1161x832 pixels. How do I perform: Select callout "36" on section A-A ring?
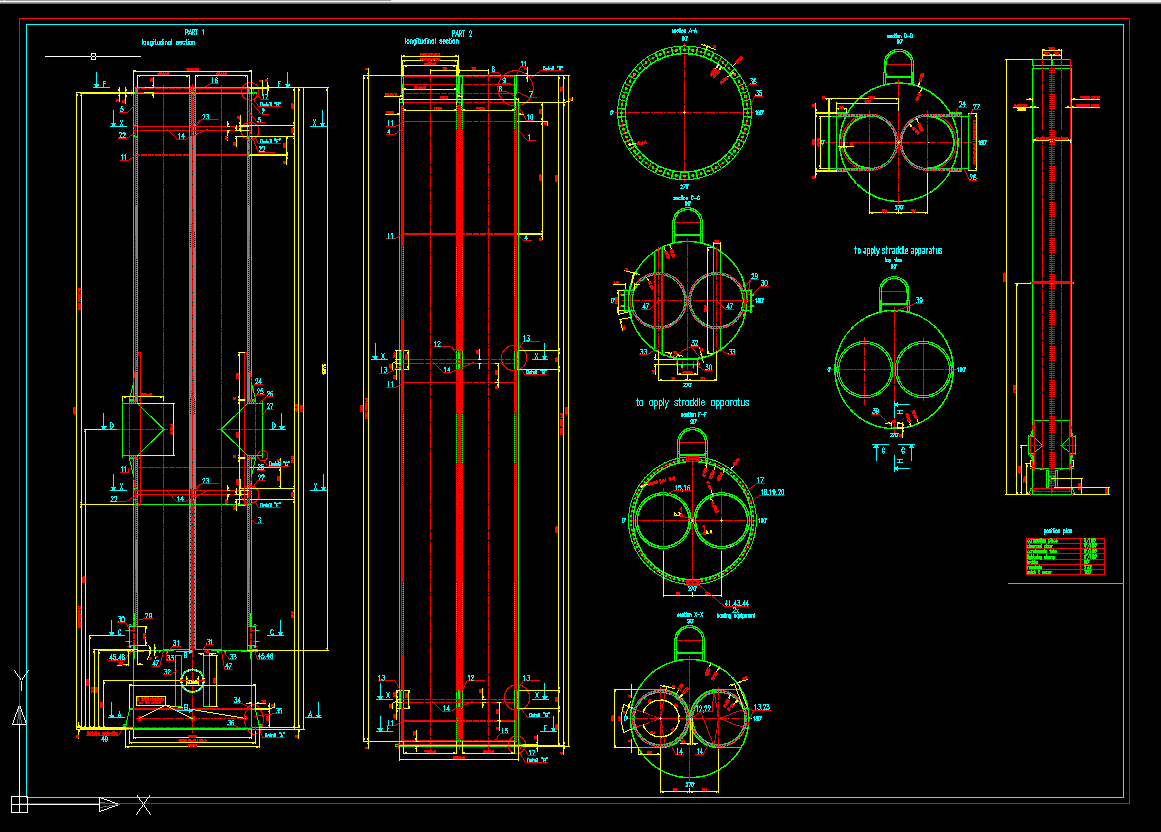point(753,82)
